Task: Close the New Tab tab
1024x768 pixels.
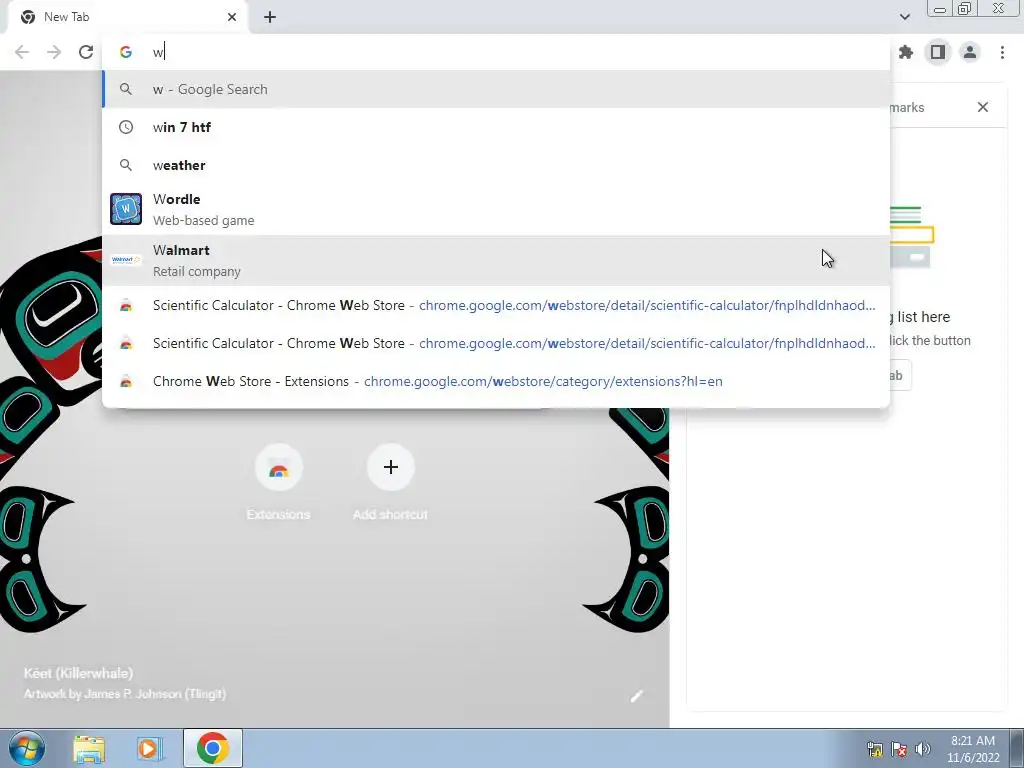Action: coord(232,17)
